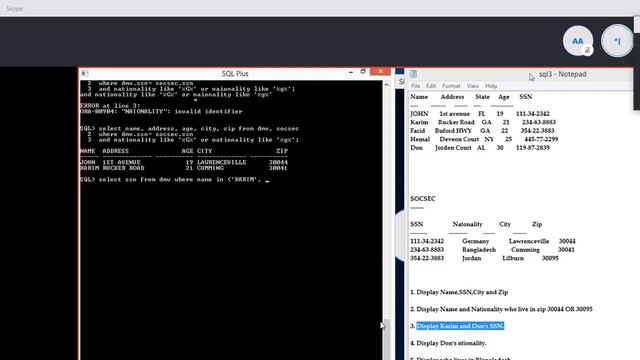Click the Nationality column header in Notepad
Screen dimensions: 640x360
pos(467,224)
